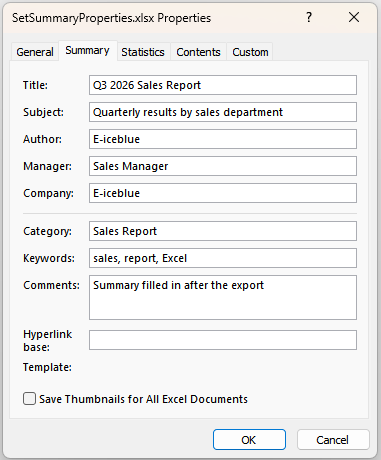Select the Manager input field
Screen dimensions: 381x460
[223, 166]
